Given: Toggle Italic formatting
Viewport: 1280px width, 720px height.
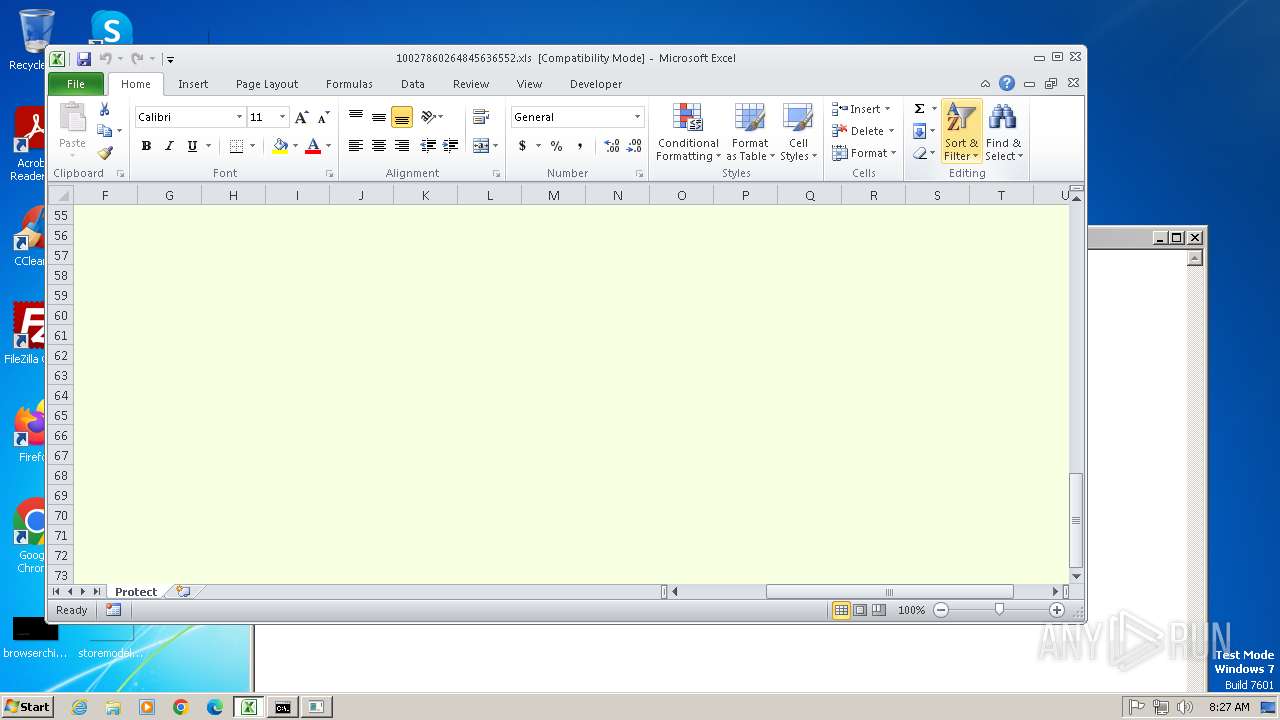Looking at the screenshot, I should [169, 146].
